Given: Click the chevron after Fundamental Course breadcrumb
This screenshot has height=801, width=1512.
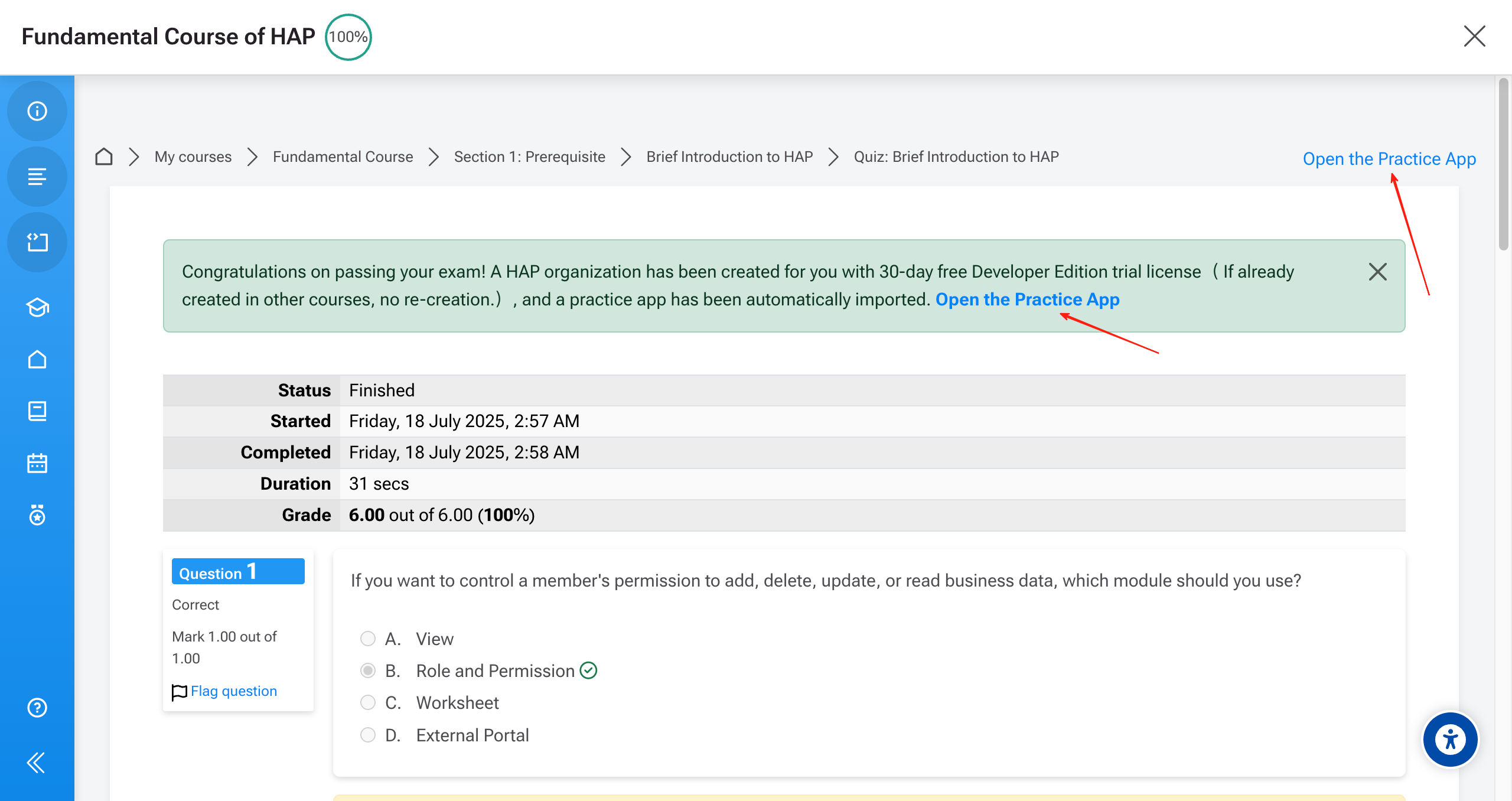Looking at the screenshot, I should click(434, 157).
